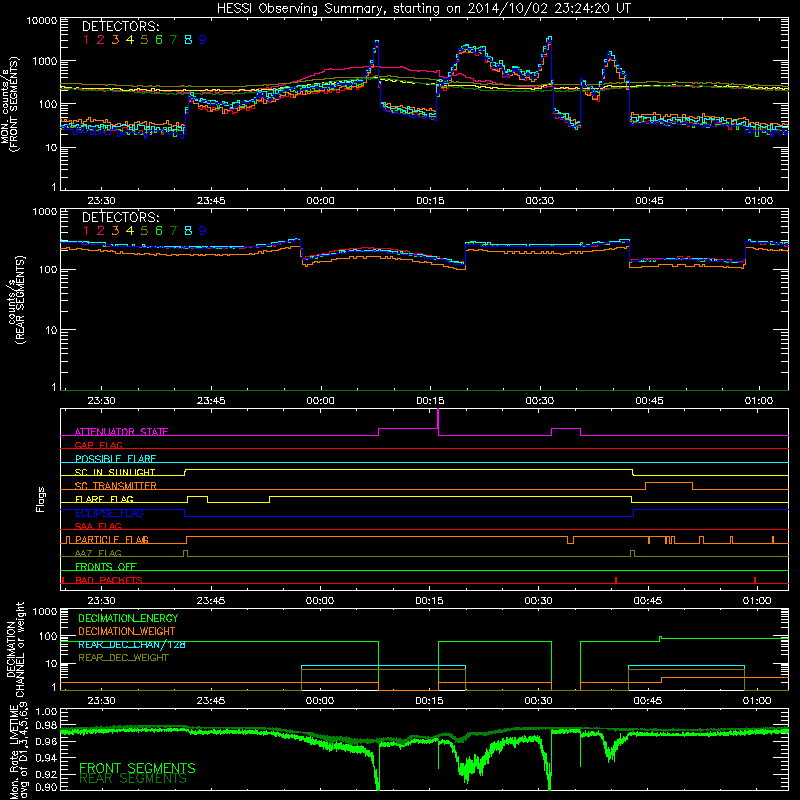Click DETECTORS: label in the rear segments plot
This screenshot has height=800, width=800.
pyautogui.click(x=120, y=217)
